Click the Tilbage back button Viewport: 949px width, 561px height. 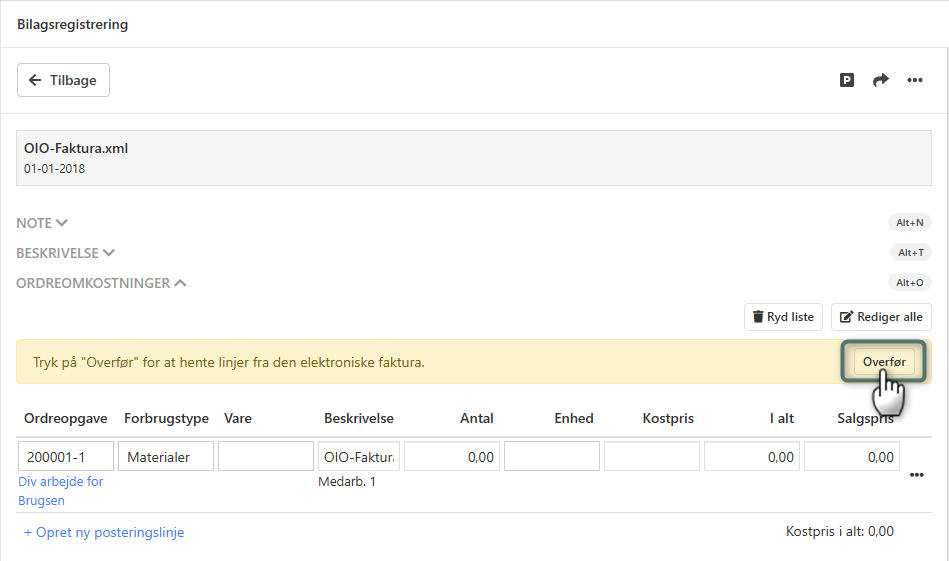(63, 80)
